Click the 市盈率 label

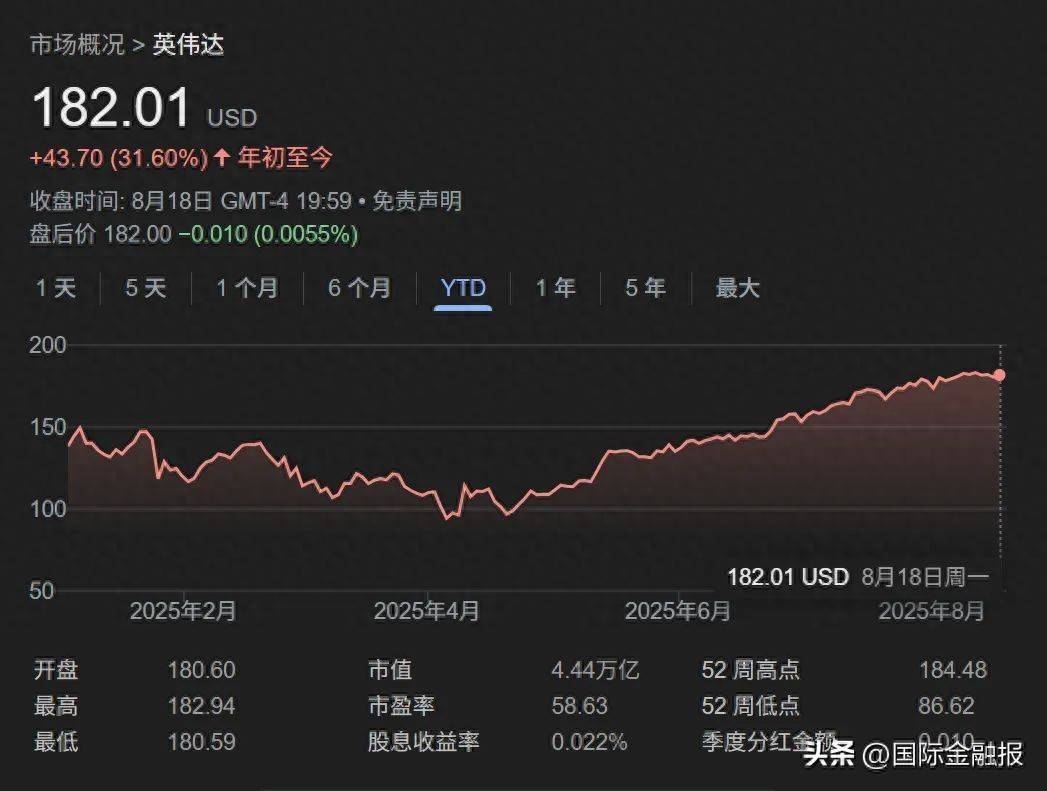point(401,706)
